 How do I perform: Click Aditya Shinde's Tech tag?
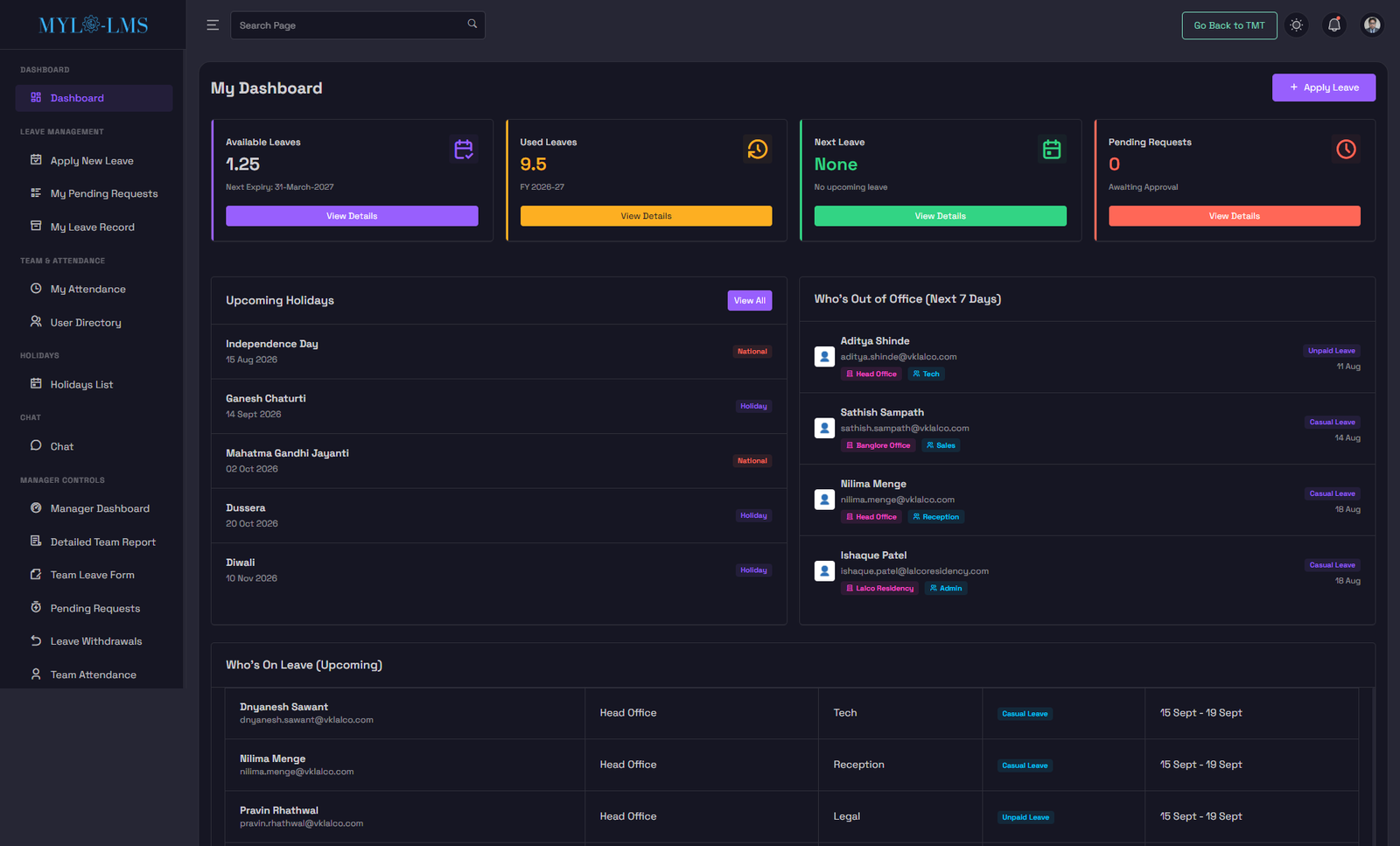pos(926,374)
